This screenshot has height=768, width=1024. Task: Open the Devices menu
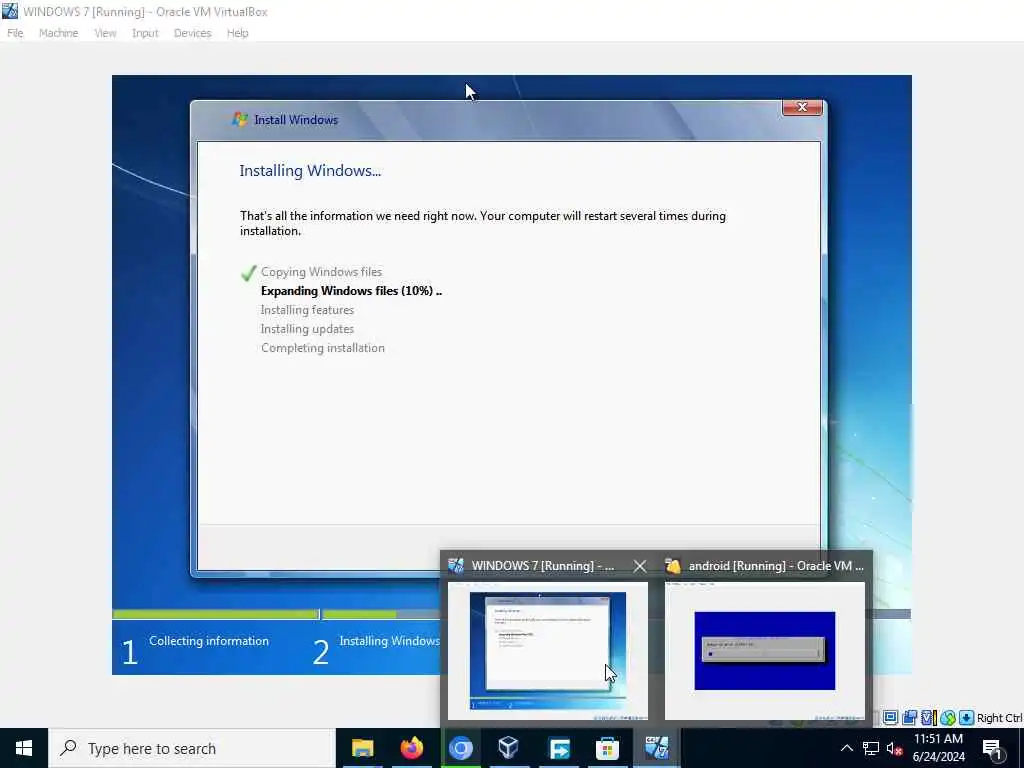192,33
